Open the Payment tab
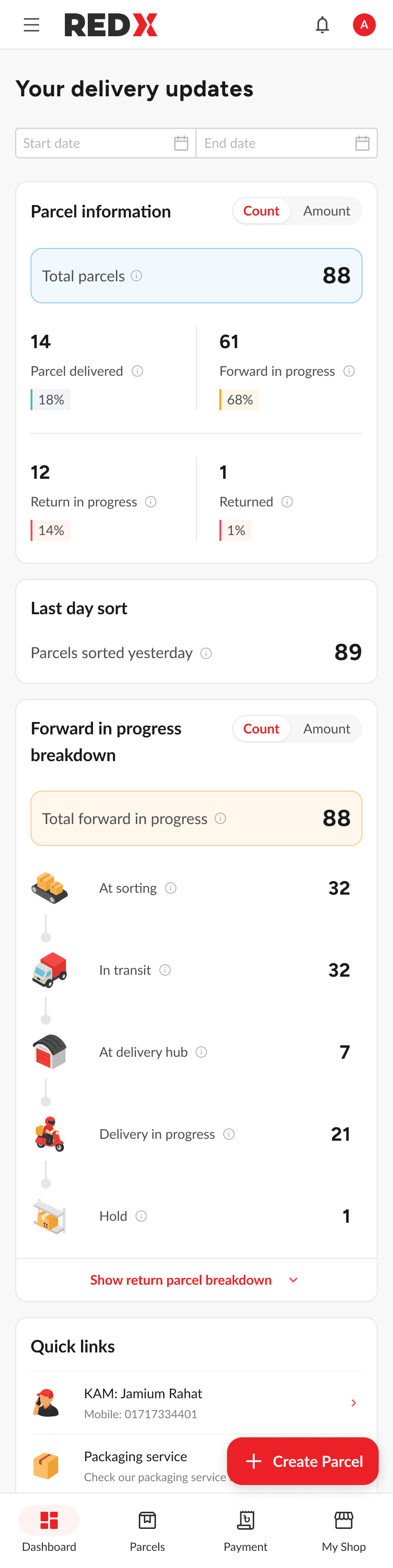 pyautogui.click(x=245, y=1530)
